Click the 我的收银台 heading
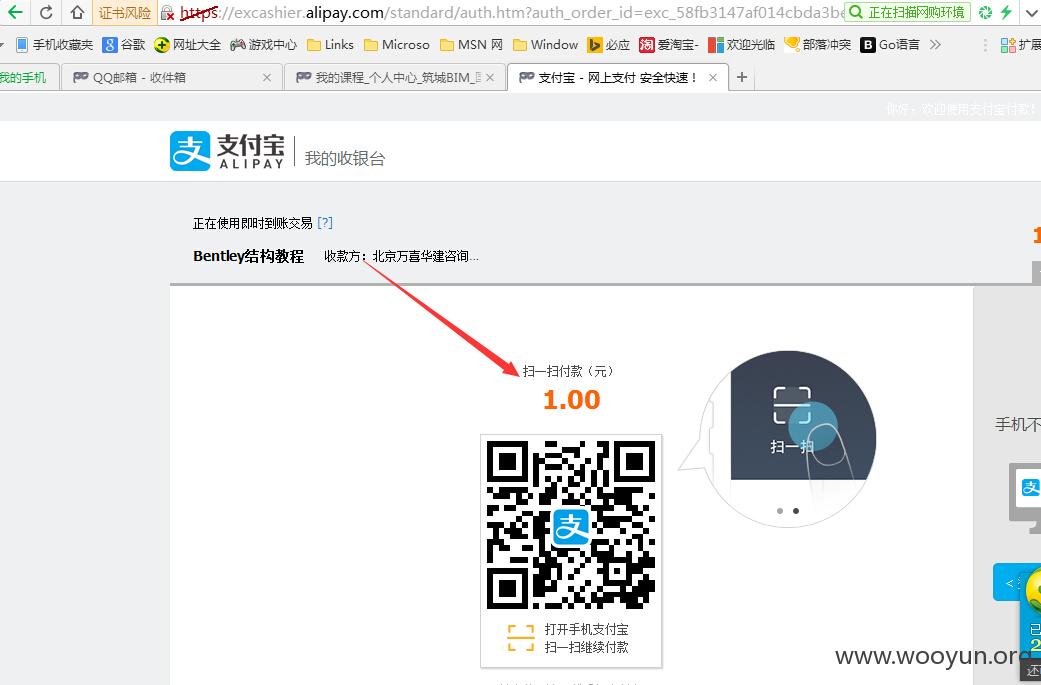 tap(345, 158)
